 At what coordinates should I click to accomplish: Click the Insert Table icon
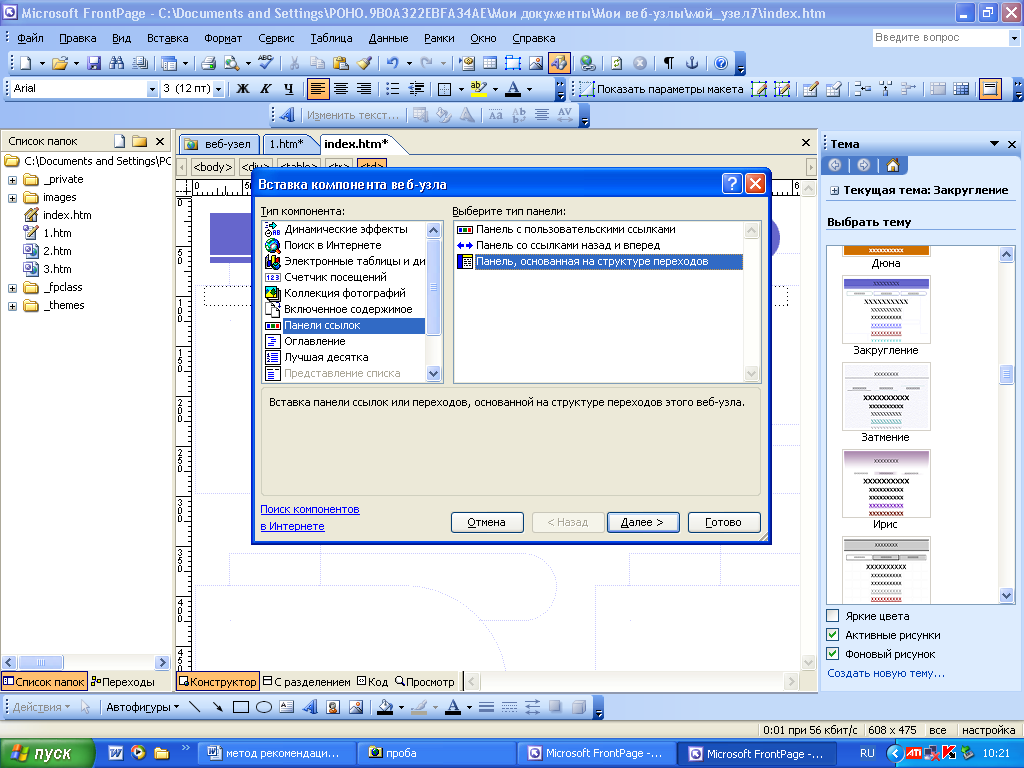click(490, 63)
